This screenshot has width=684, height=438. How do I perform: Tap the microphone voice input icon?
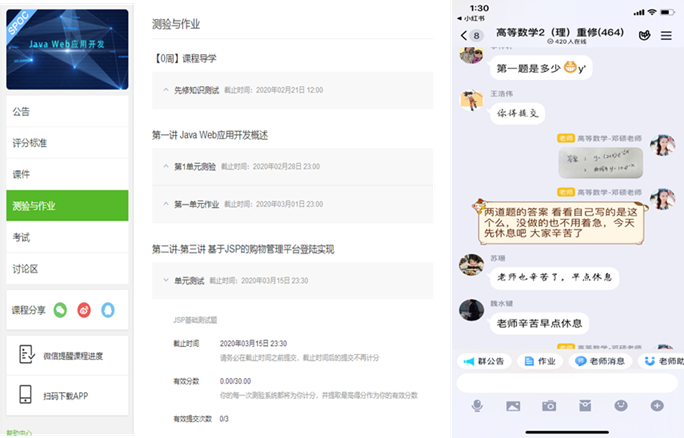tap(479, 406)
